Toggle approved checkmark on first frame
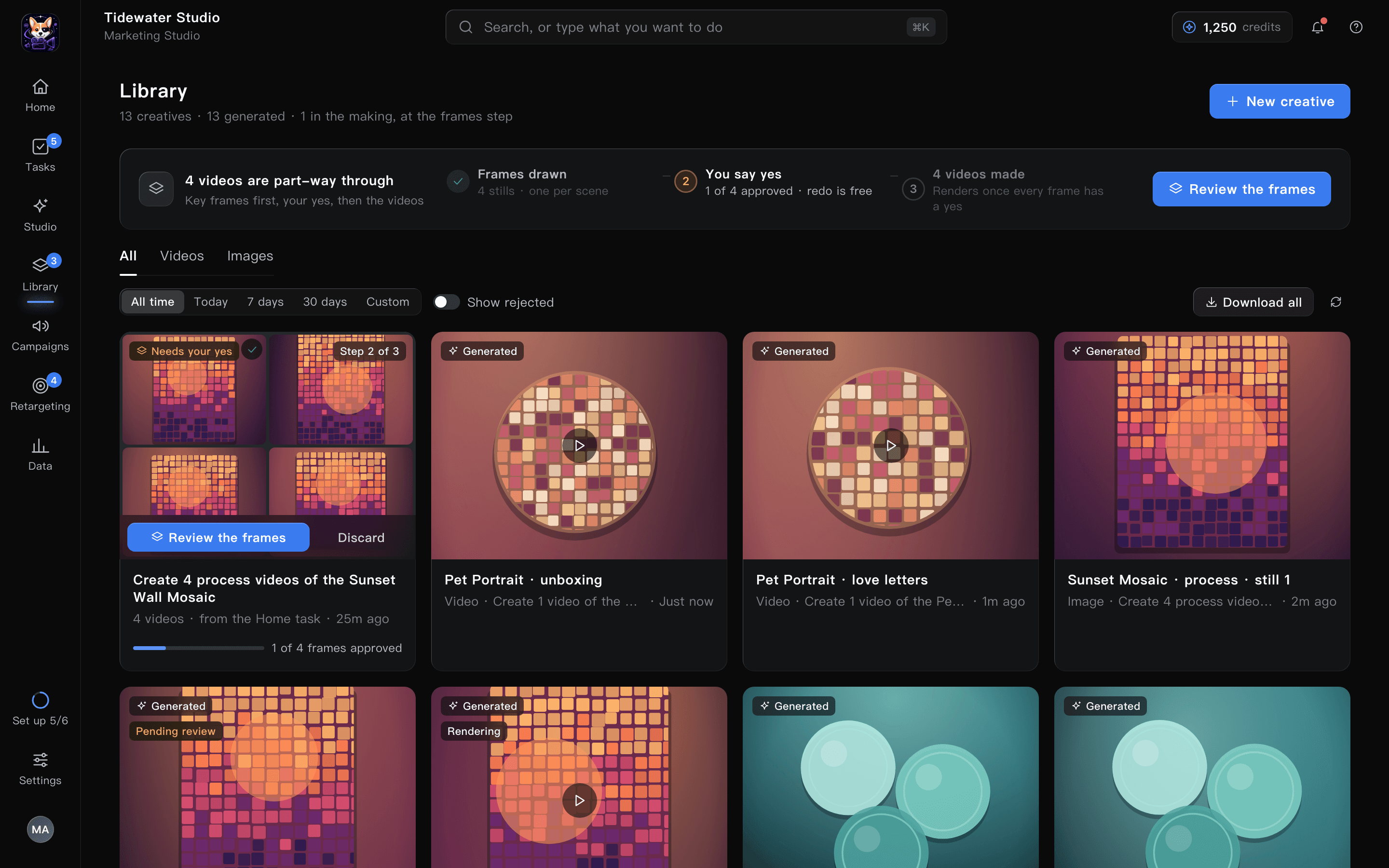1389x868 pixels. point(252,349)
